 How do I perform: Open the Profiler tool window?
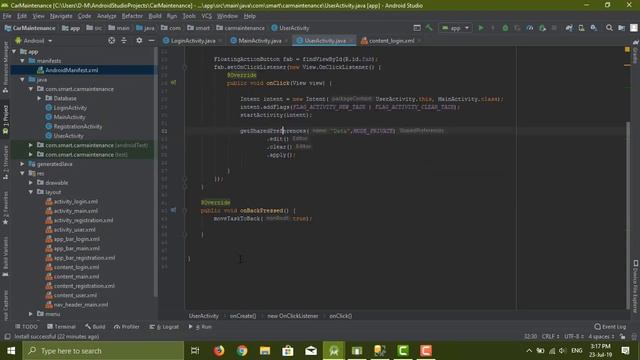[x=127, y=327]
